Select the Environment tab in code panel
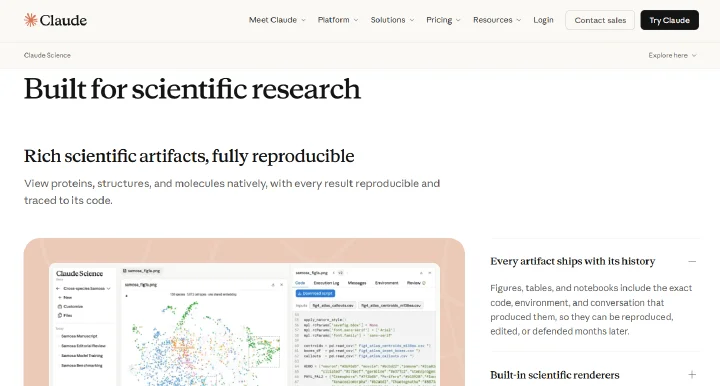The width and height of the screenshot is (720, 386). pos(386,283)
